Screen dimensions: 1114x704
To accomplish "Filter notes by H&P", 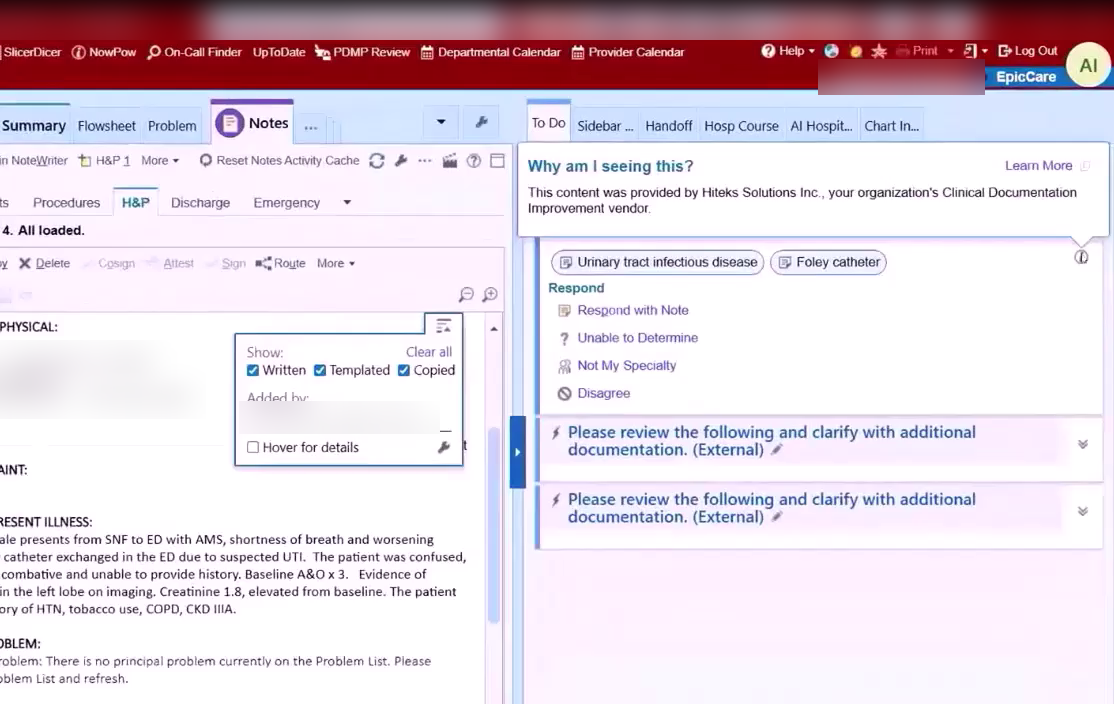I will click(136, 202).
